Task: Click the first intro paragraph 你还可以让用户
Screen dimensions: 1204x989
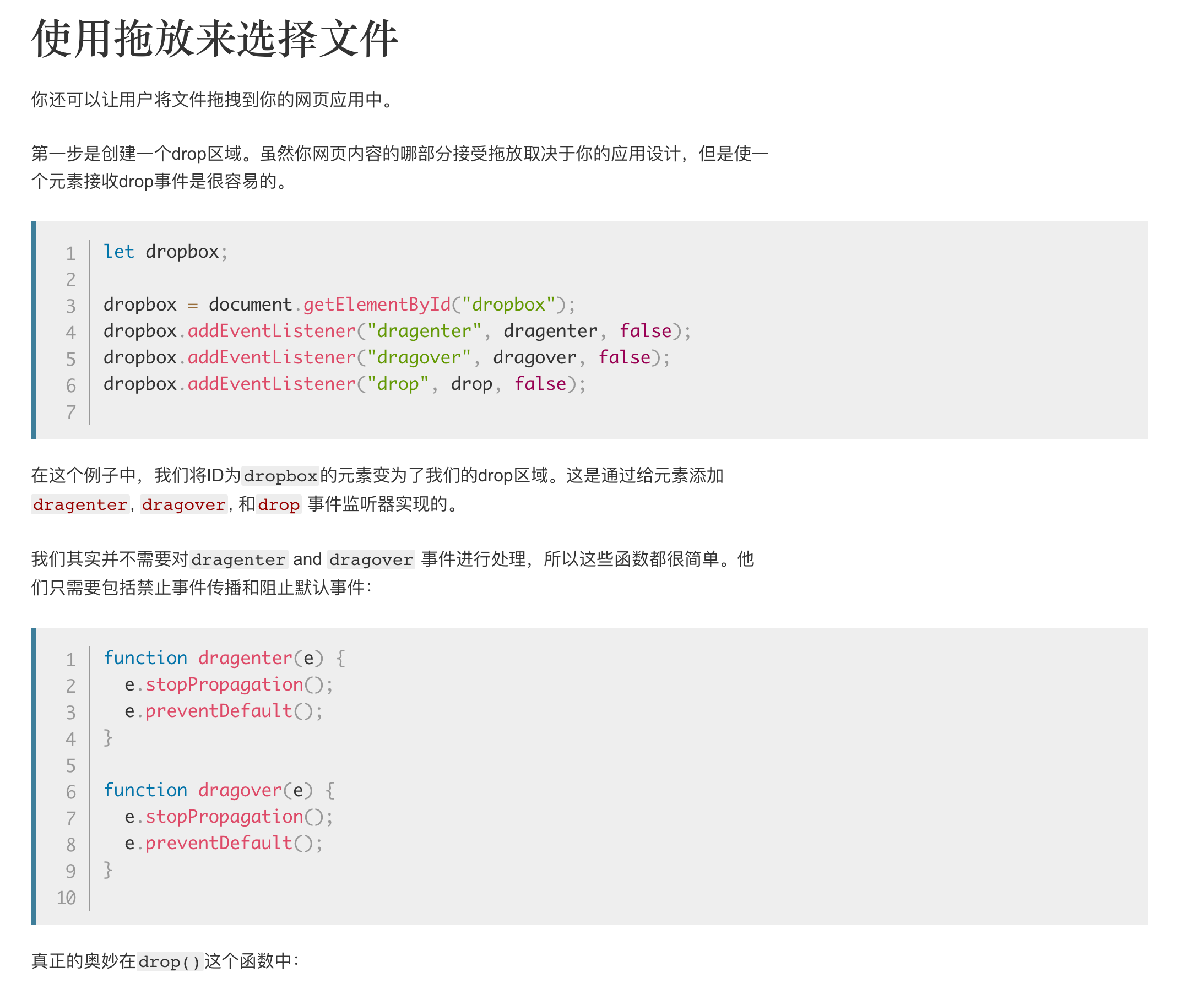Action: pos(212,100)
